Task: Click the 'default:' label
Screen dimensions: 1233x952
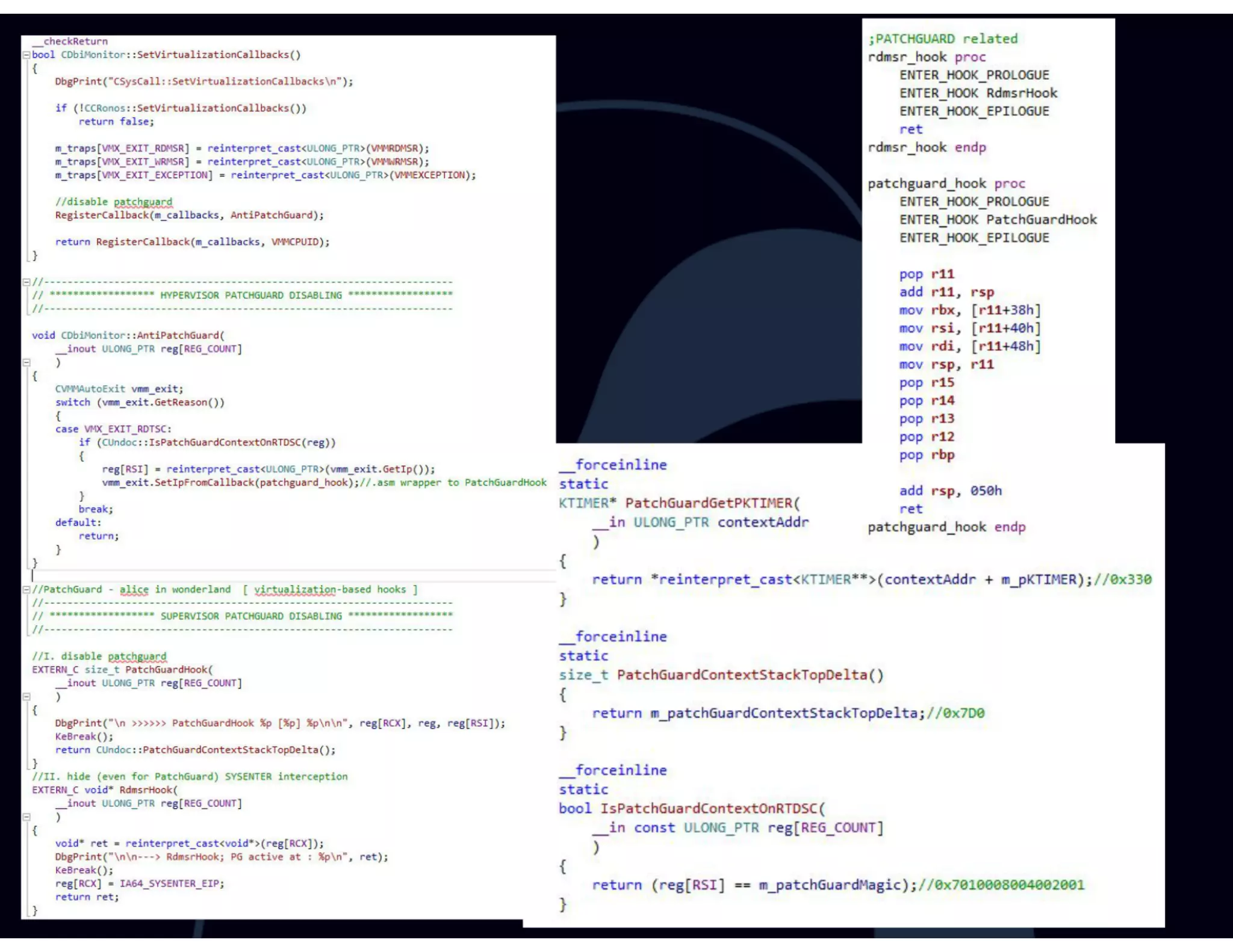Action: point(78,522)
